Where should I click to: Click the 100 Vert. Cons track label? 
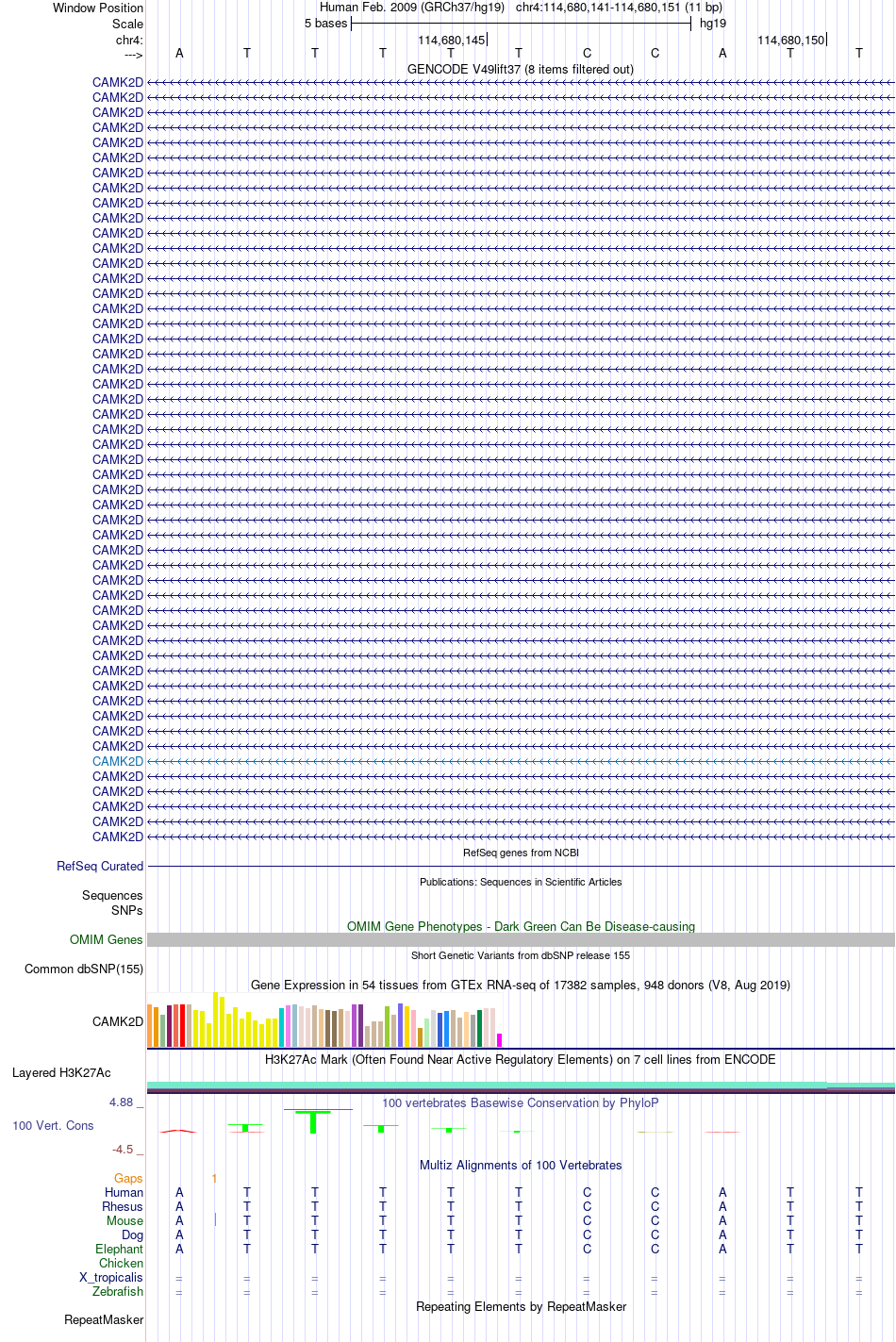53,1125
